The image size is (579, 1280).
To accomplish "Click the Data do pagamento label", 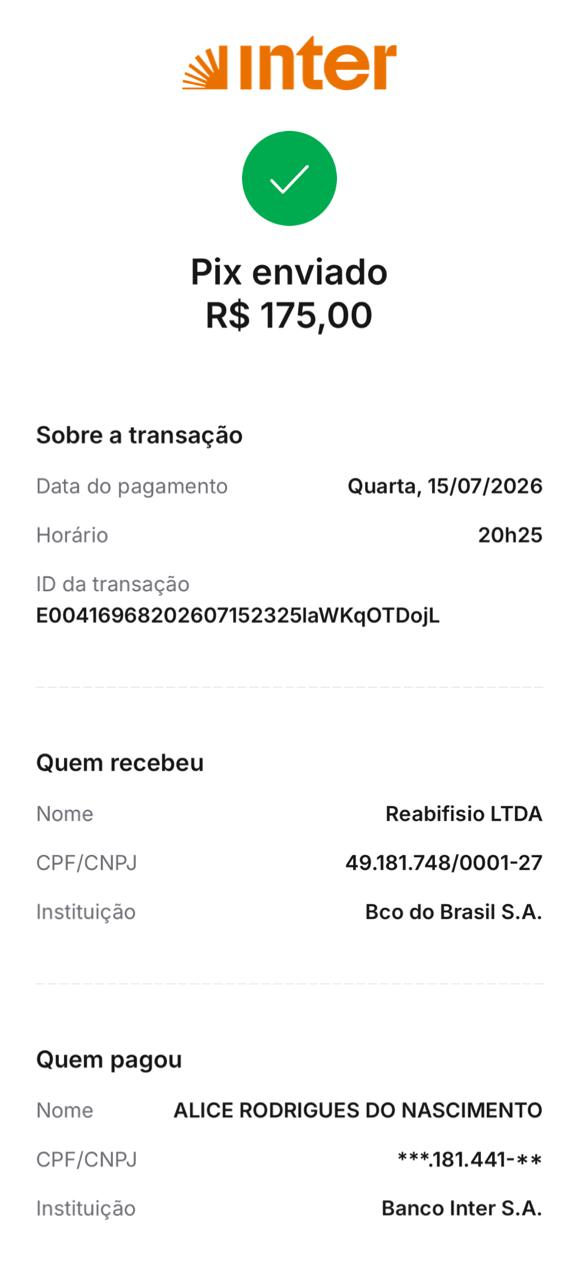I will 132,486.
